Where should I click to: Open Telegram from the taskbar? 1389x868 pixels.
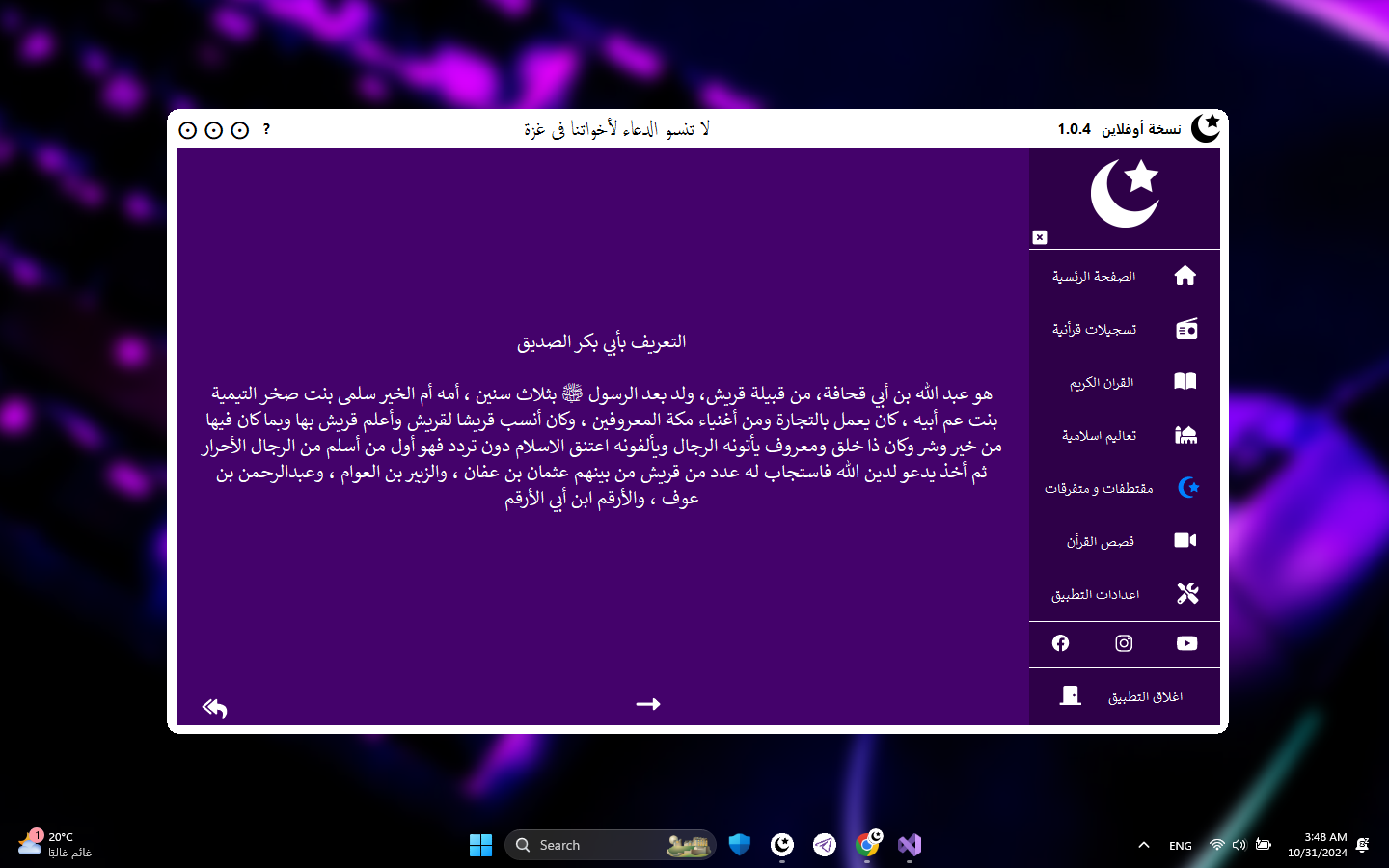(824, 845)
